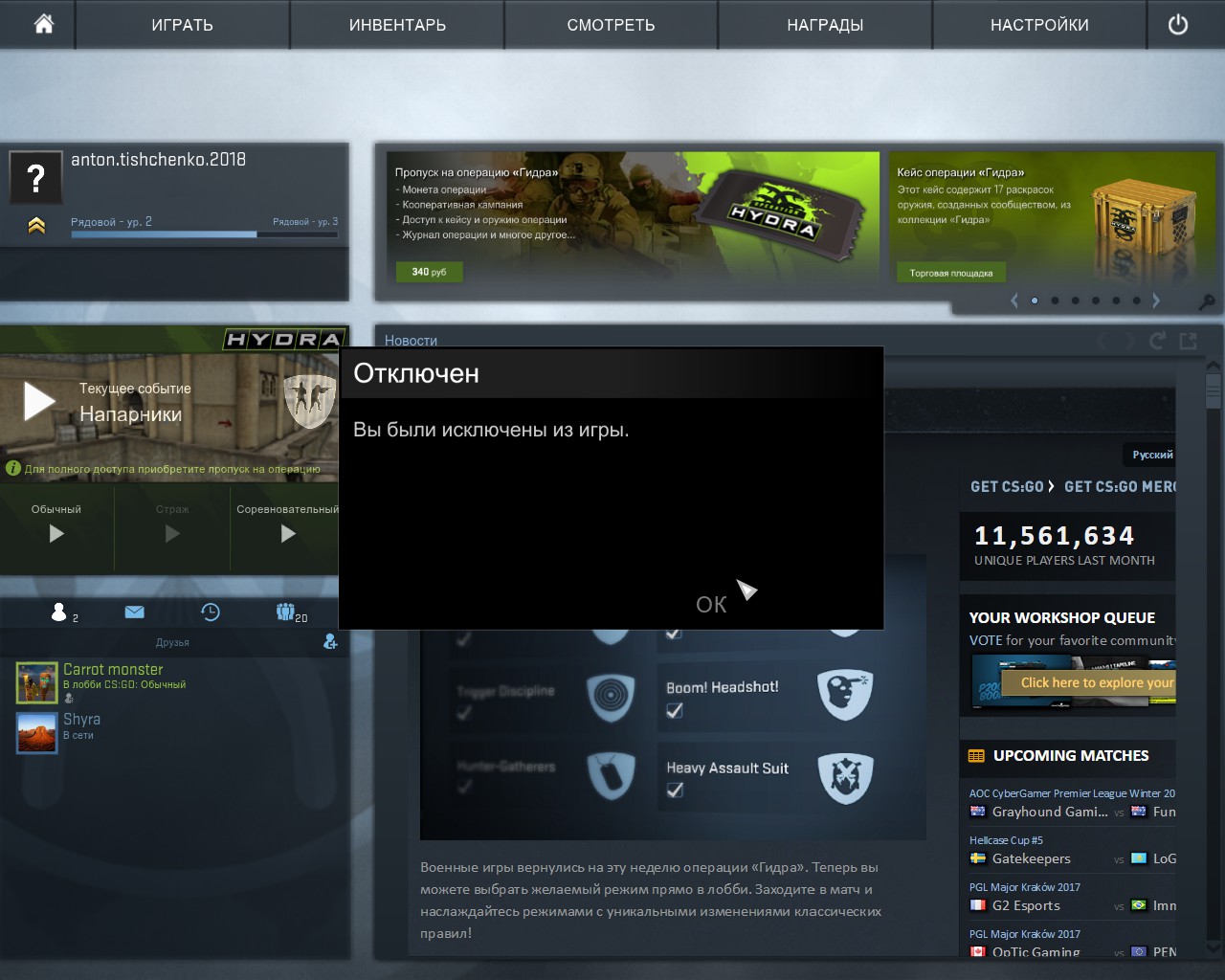This screenshot has width=1225, height=980.
Task: Click the question mark profile avatar
Action: pyautogui.click(x=35, y=177)
